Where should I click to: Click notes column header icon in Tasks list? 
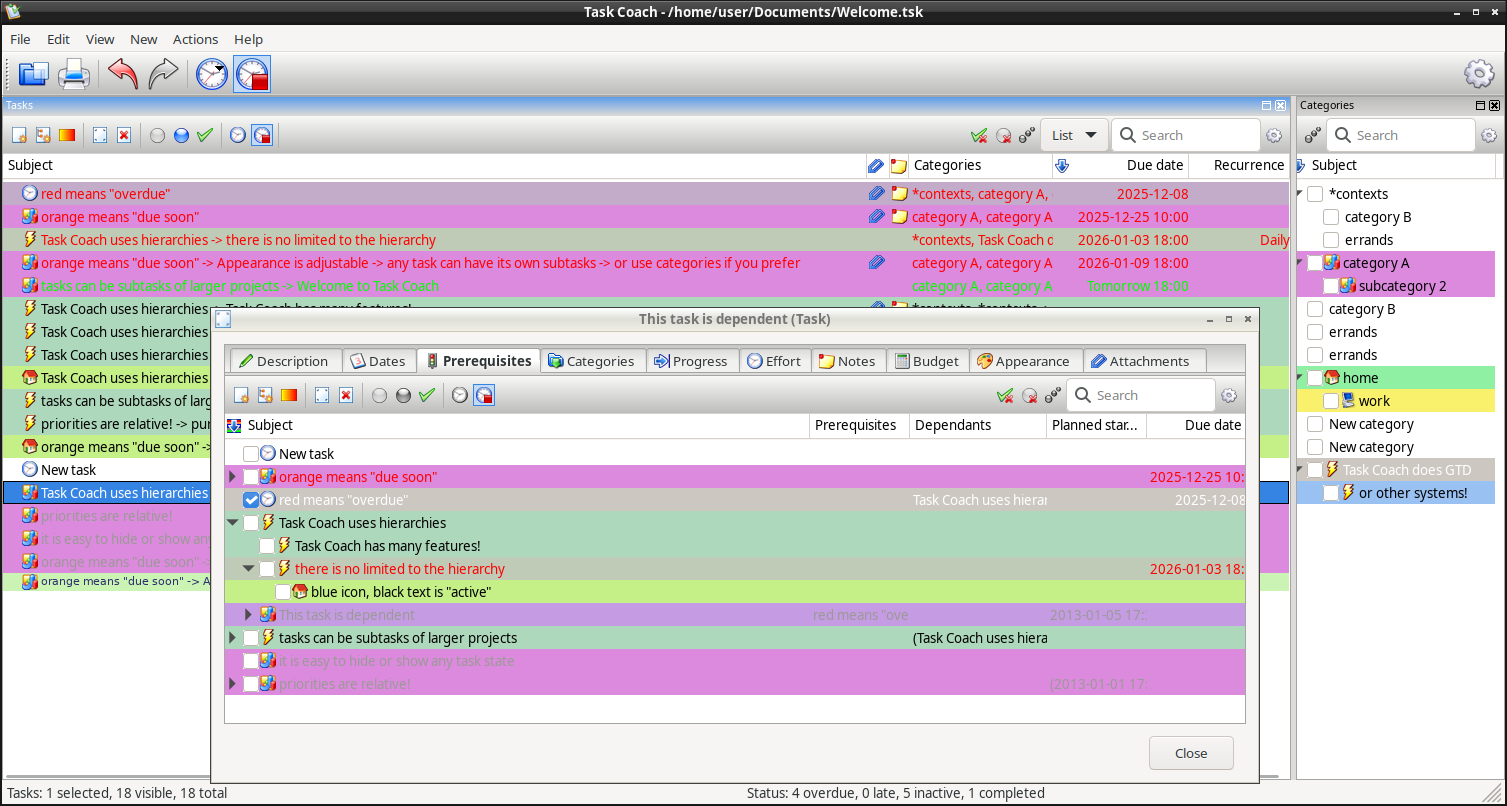click(x=898, y=165)
